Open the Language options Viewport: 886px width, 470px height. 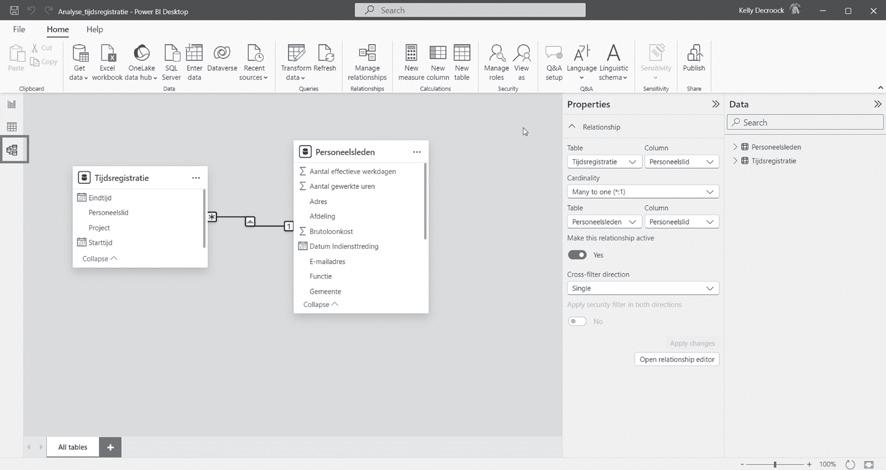click(x=581, y=62)
